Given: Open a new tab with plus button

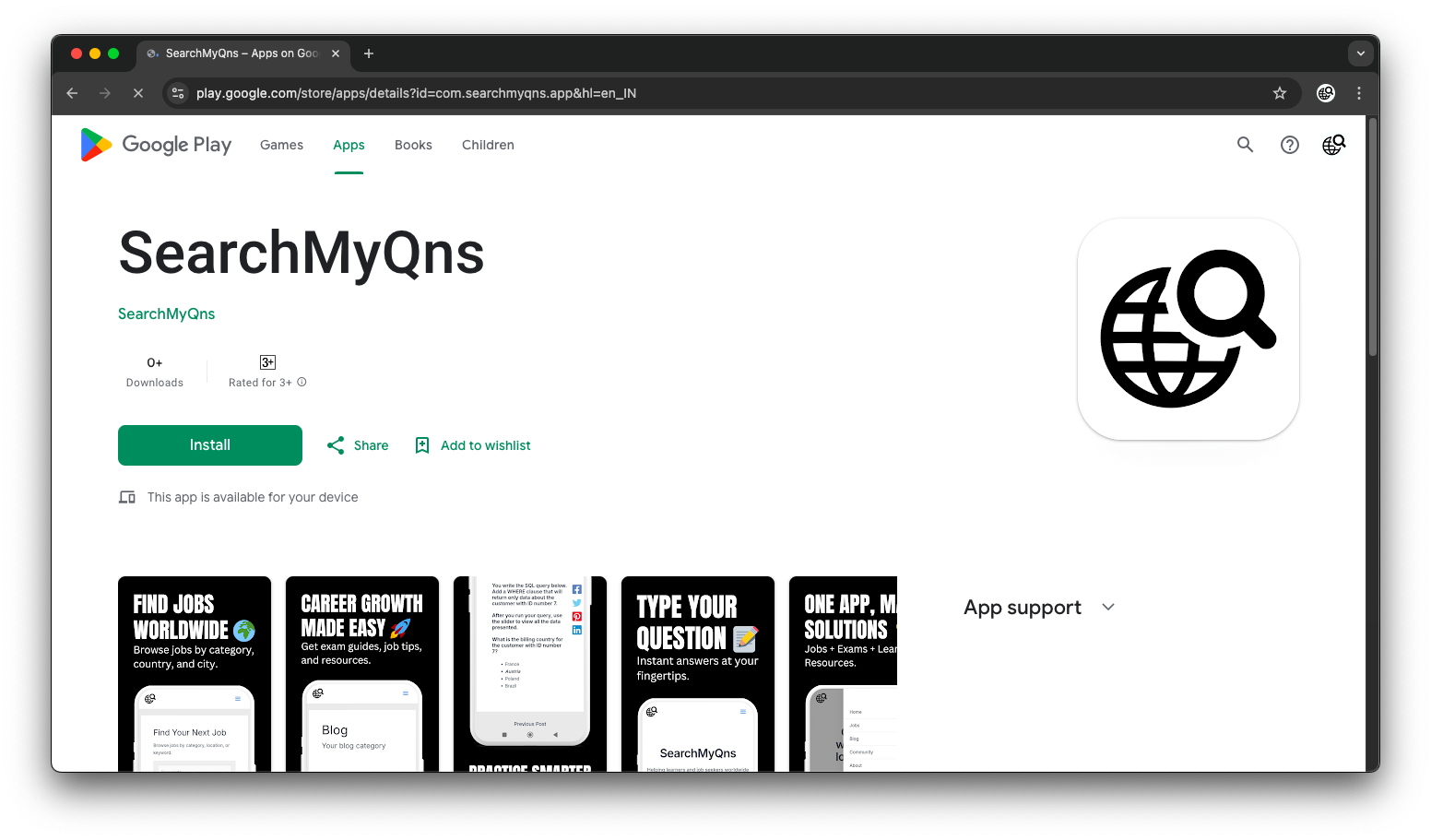Looking at the screenshot, I should pyautogui.click(x=369, y=53).
